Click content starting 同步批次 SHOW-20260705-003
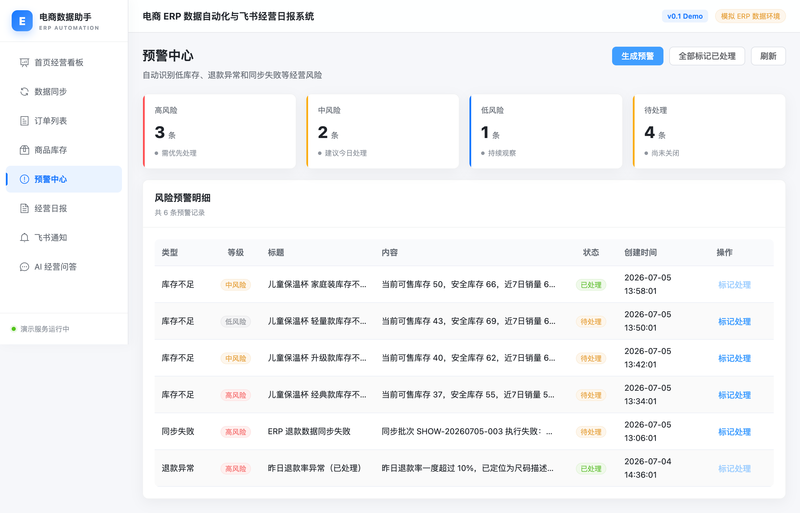 (467, 431)
